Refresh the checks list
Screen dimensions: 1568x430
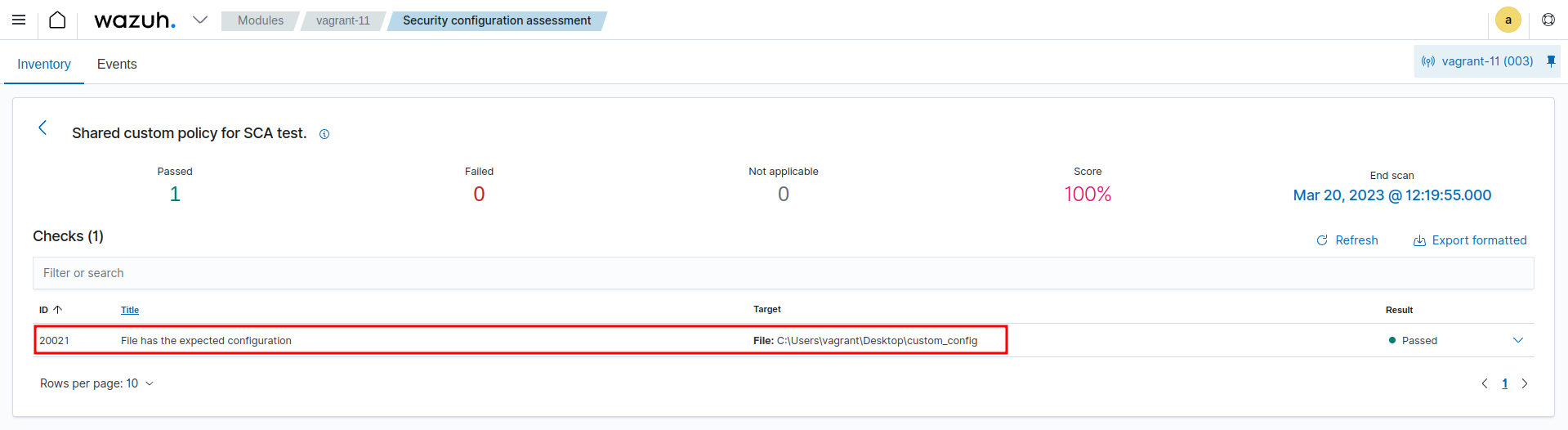point(1347,240)
